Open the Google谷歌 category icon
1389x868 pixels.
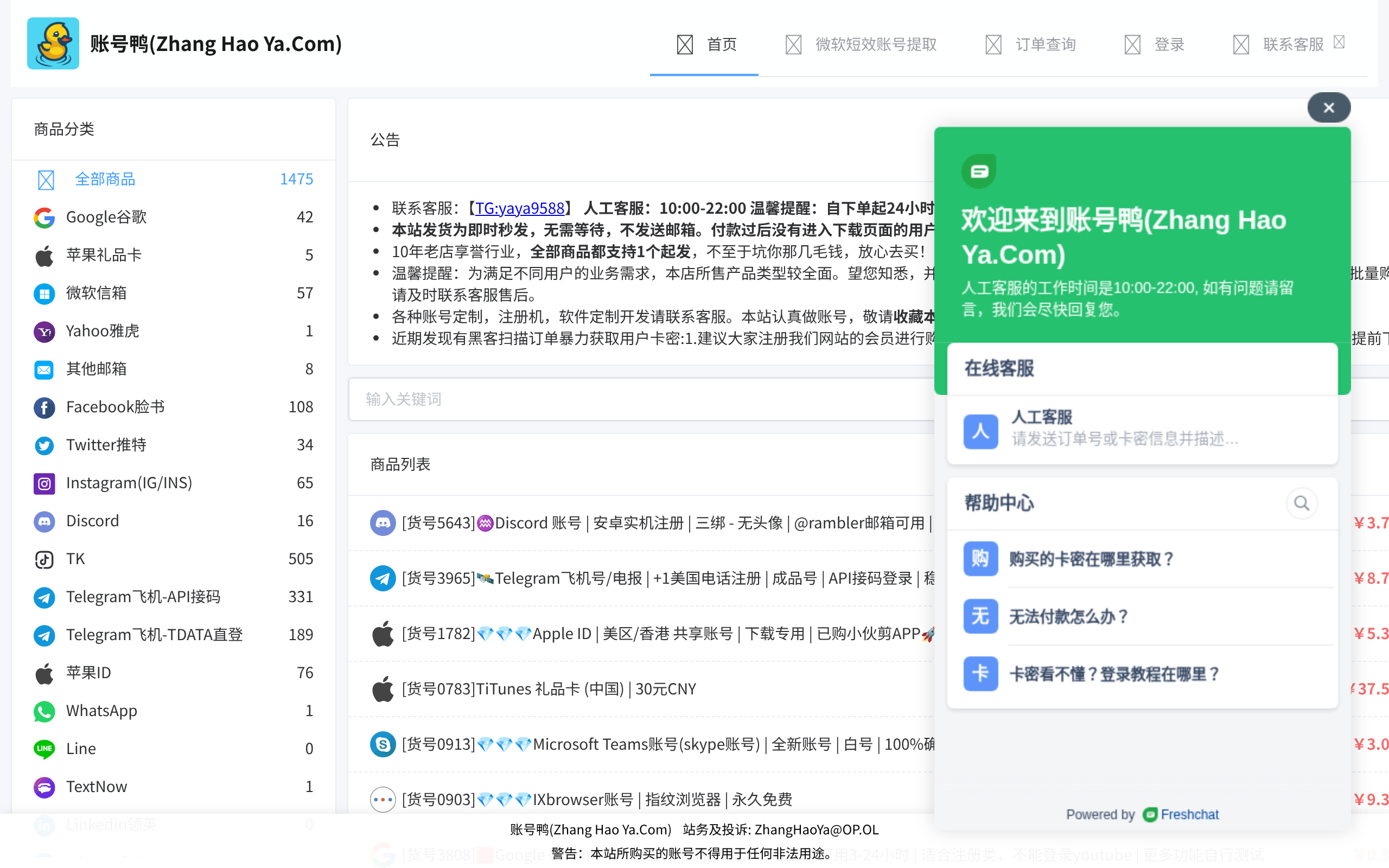[x=44, y=218]
